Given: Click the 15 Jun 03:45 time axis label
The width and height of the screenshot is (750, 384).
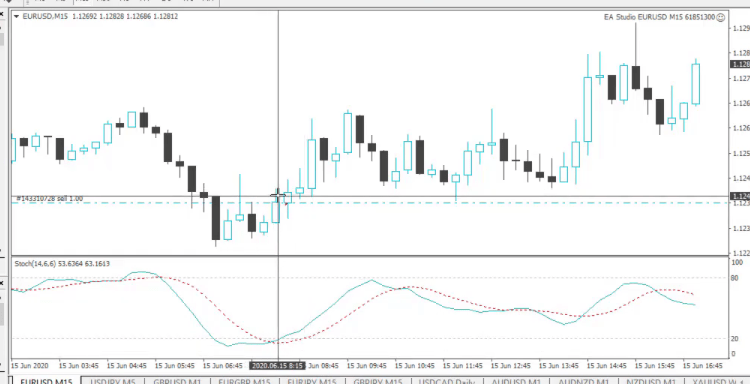Looking at the screenshot, I should point(79,366).
